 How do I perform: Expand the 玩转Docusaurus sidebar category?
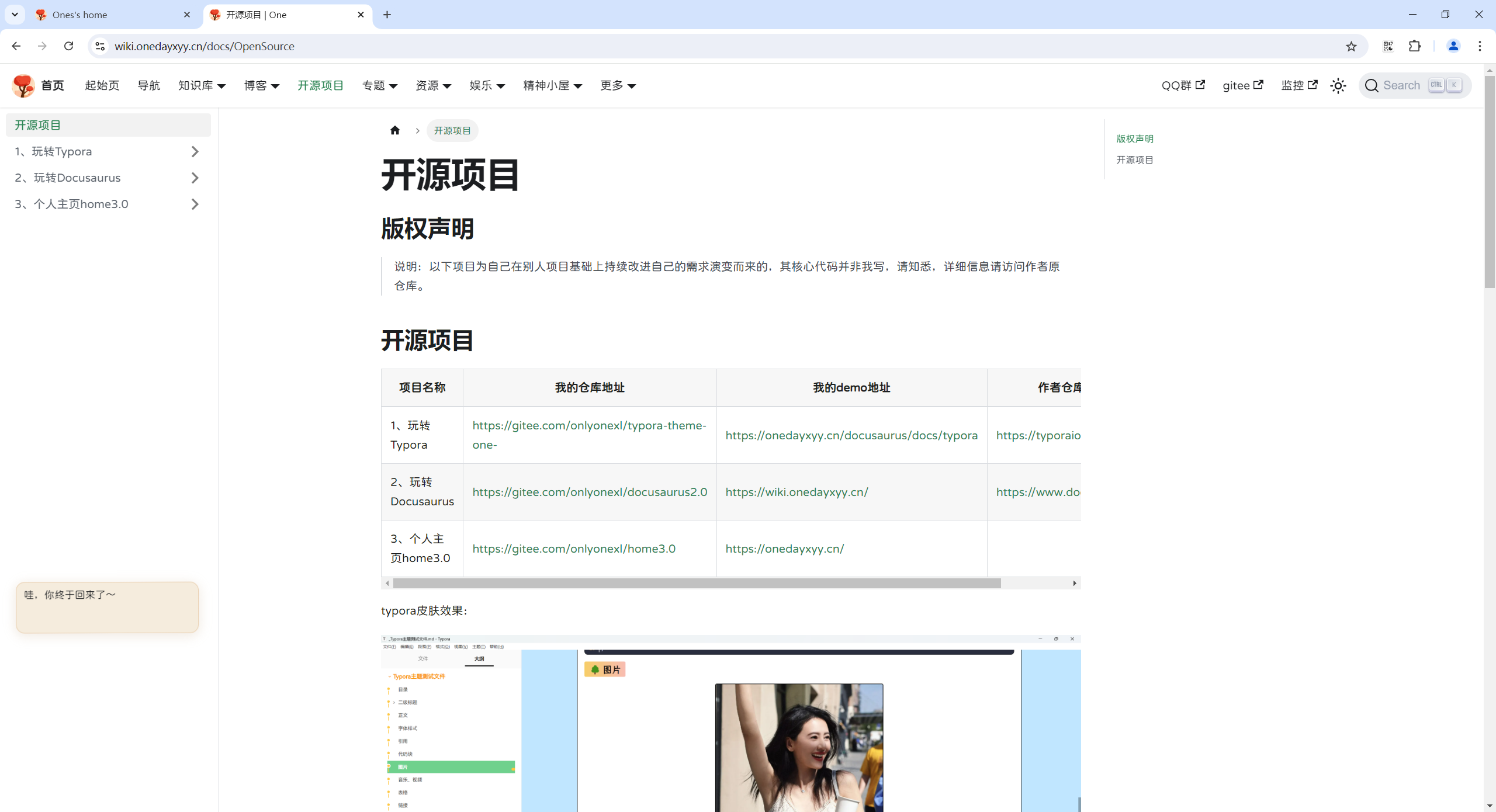[x=195, y=178]
